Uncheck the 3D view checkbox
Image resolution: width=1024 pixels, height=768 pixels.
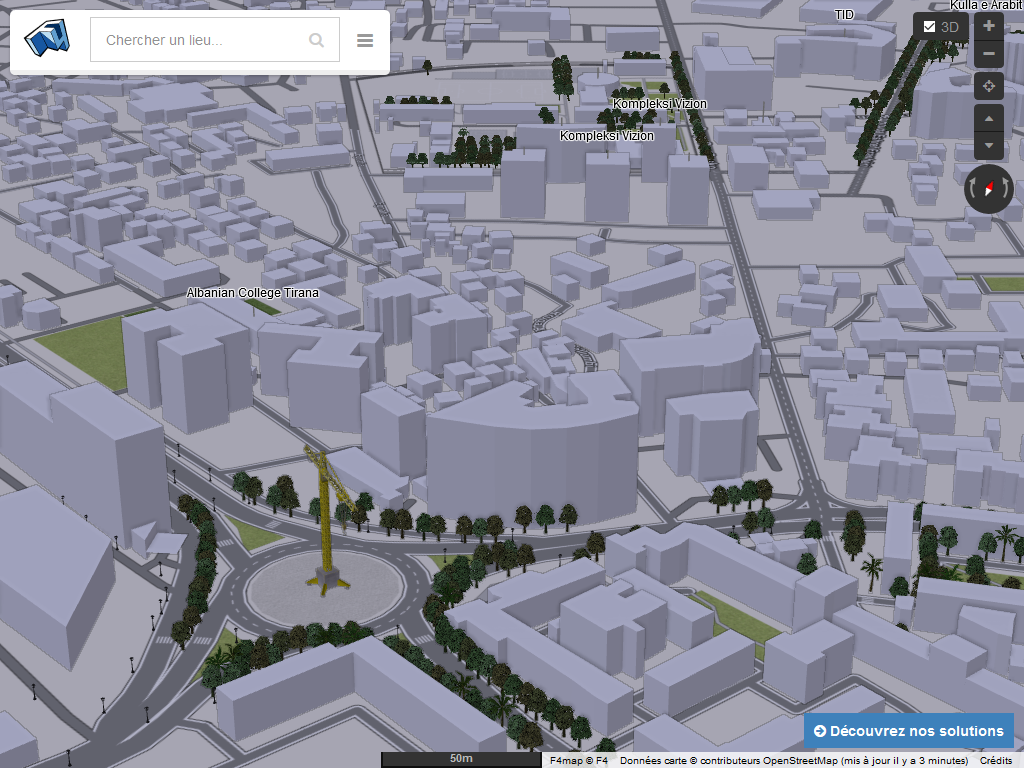tap(930, 27)
